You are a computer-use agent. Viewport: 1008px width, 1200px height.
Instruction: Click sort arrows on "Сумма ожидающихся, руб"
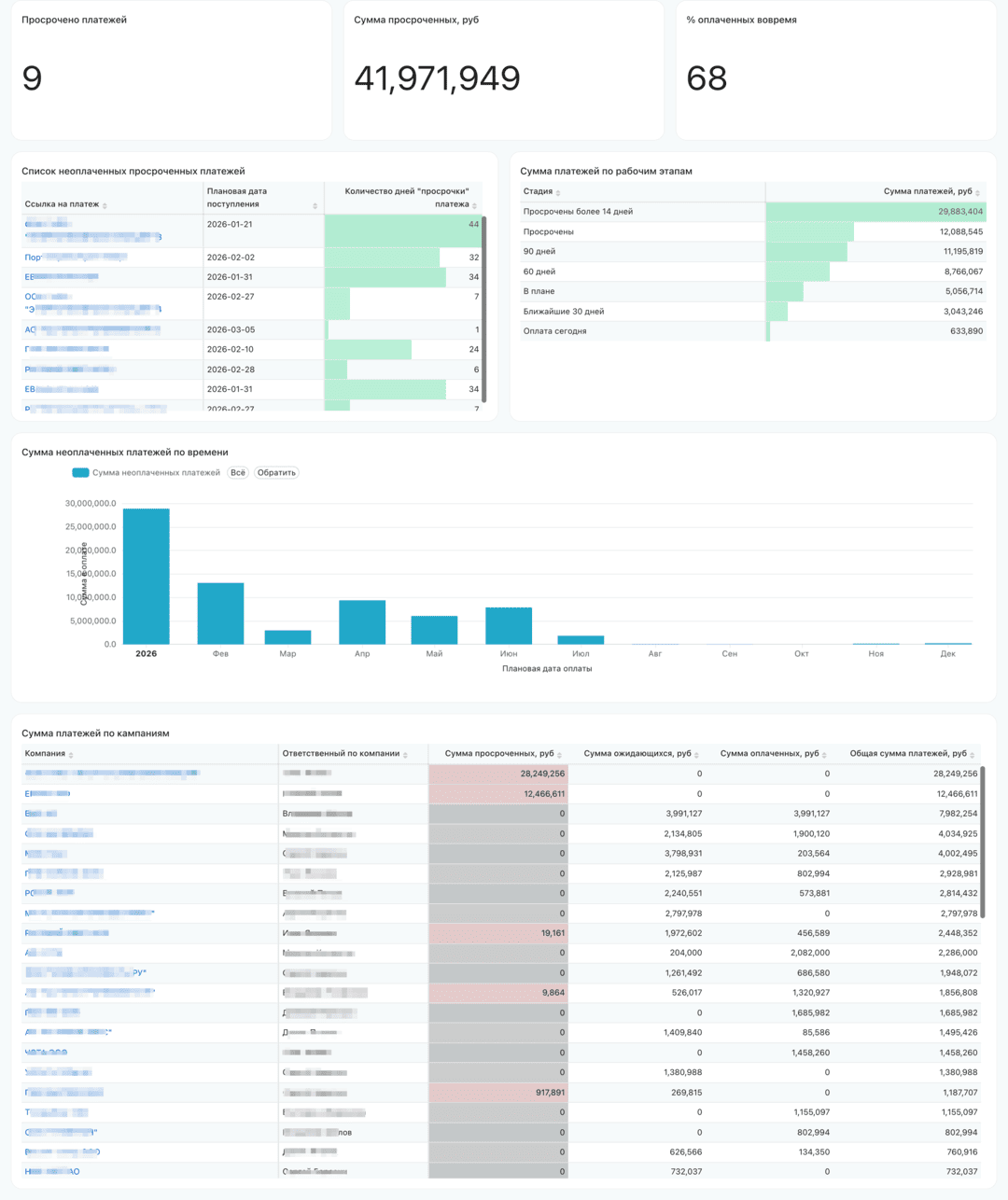coord(696,755)
